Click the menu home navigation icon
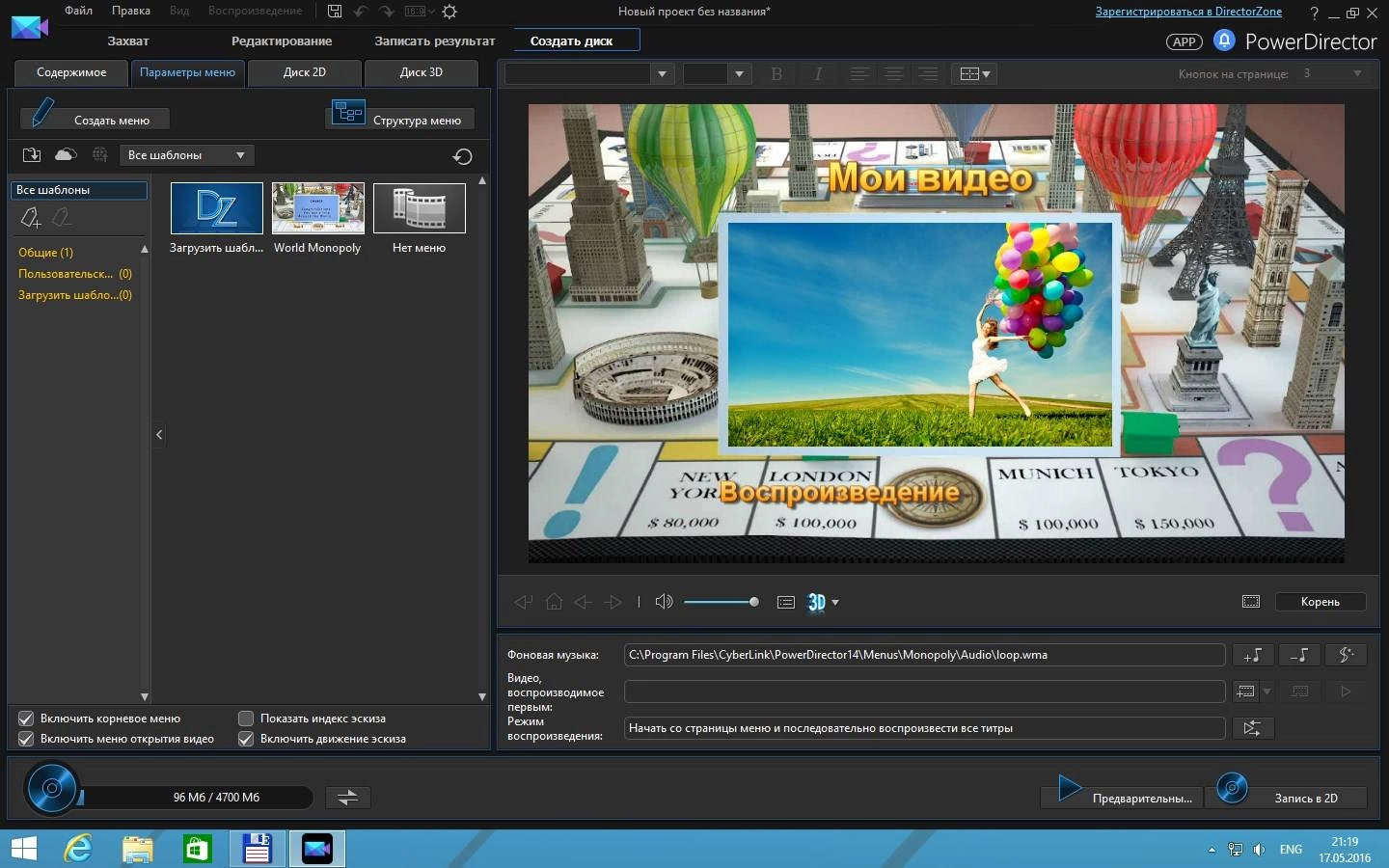Image resolution: width=1389 pixels, height=868 pixels. pos(554,602)
